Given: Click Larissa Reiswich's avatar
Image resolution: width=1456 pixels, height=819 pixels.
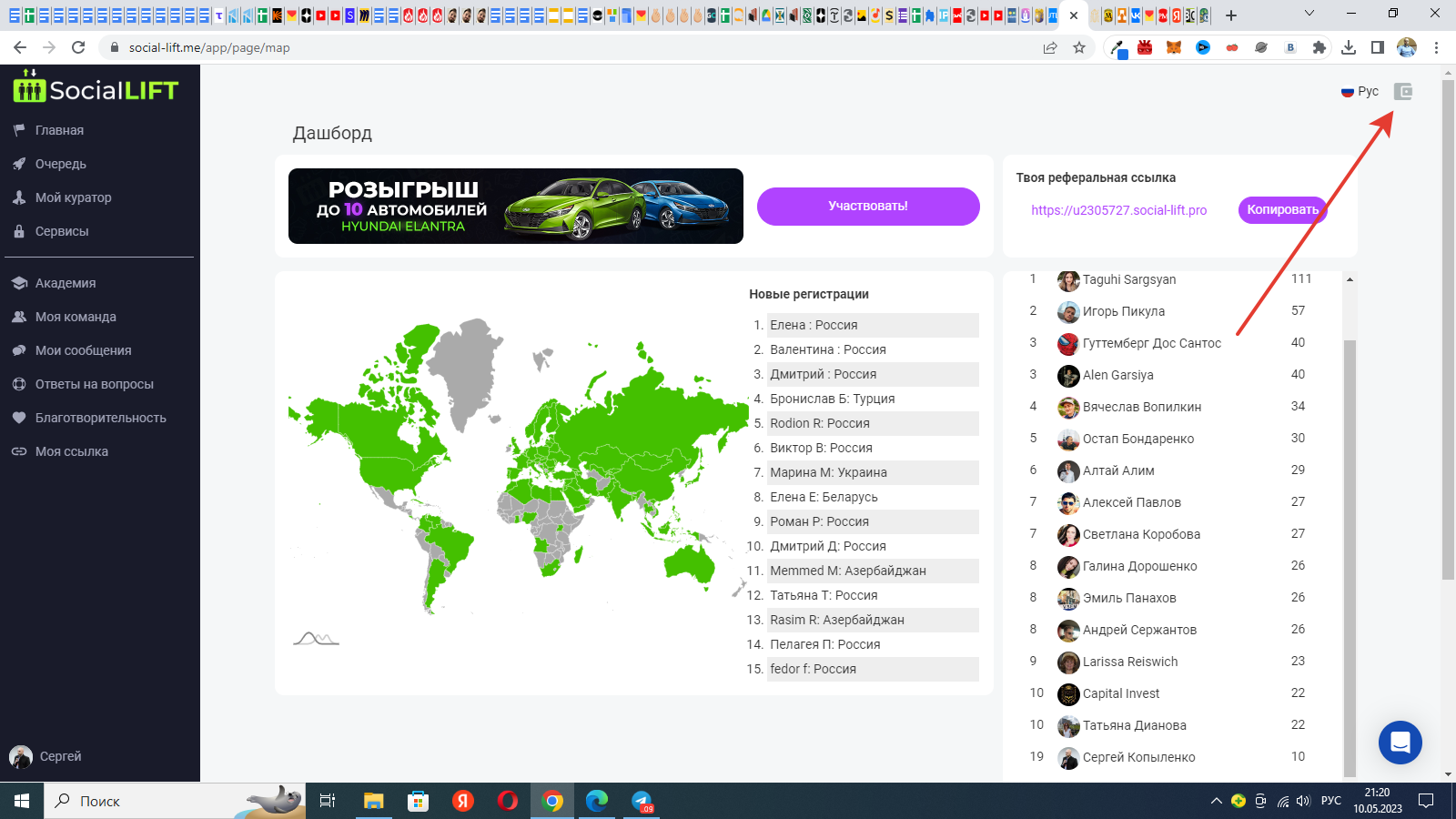Looking at the screenshot, I should pos(1068,662).
